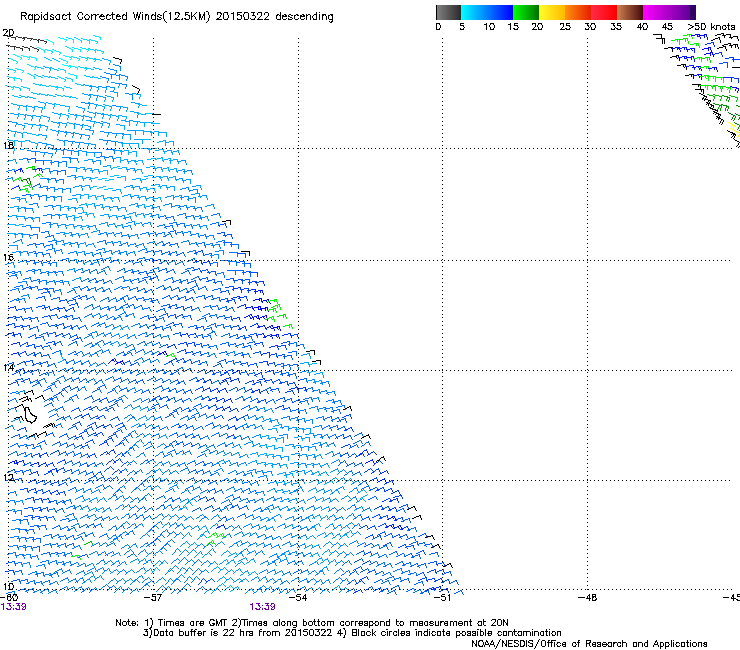This screenshot has height=650, width=740.
Task: Click the green 15-20 knots legend segment
Action: (x=526, y=12)
